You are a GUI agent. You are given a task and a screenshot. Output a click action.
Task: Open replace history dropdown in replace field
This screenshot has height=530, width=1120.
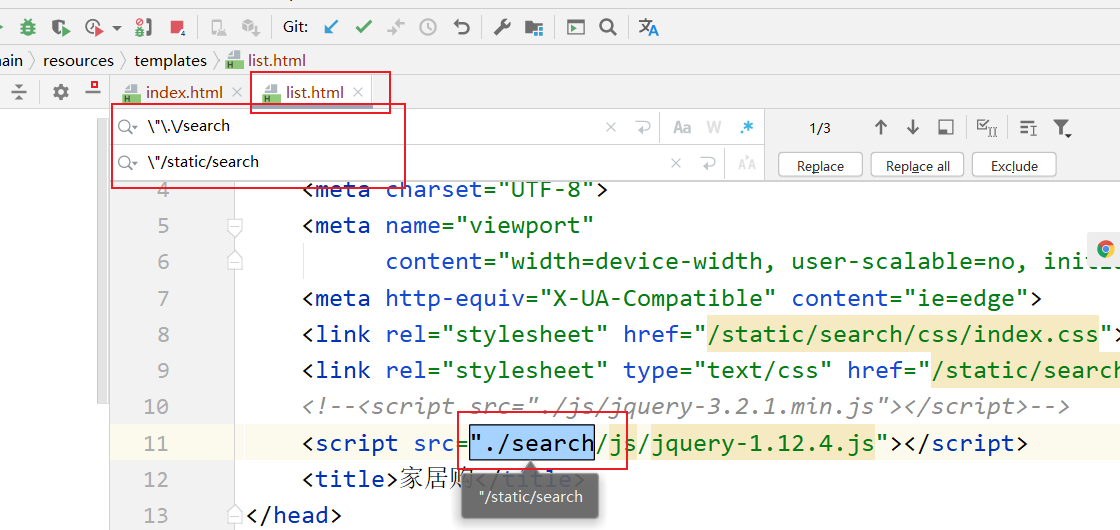point(128,163)
